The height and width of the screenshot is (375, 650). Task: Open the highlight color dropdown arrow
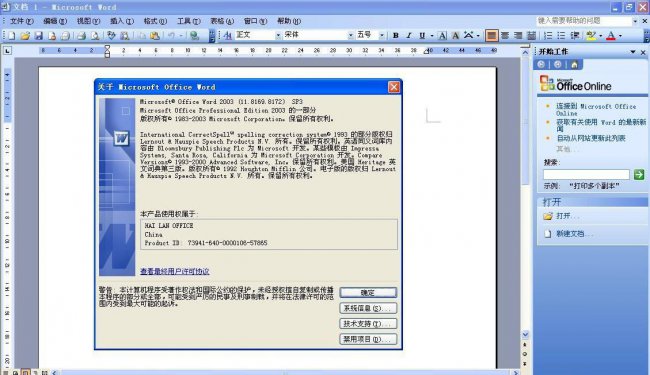pyautogui.click(x=600, y=36)
